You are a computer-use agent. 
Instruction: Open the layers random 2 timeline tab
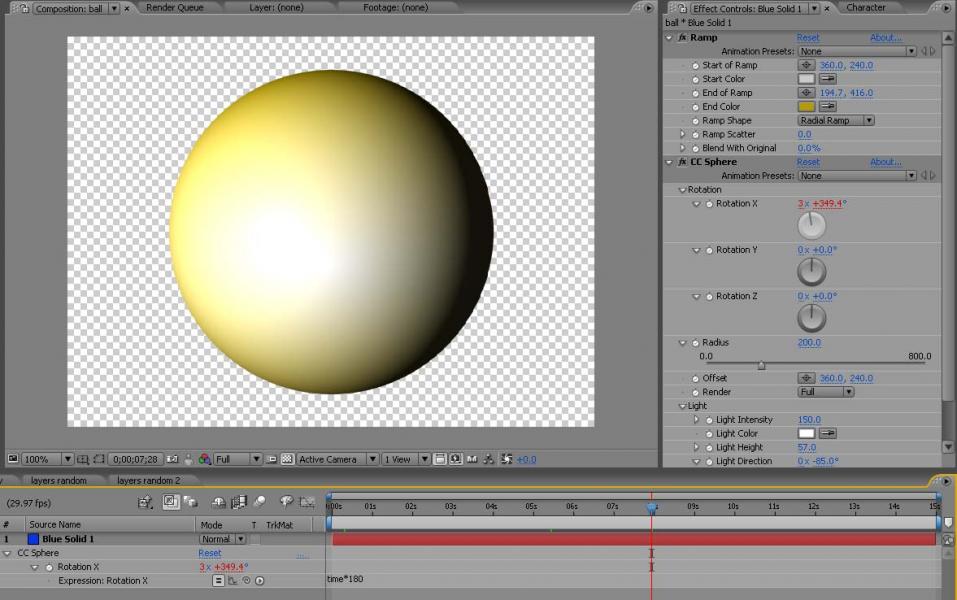tap(148, 481)
